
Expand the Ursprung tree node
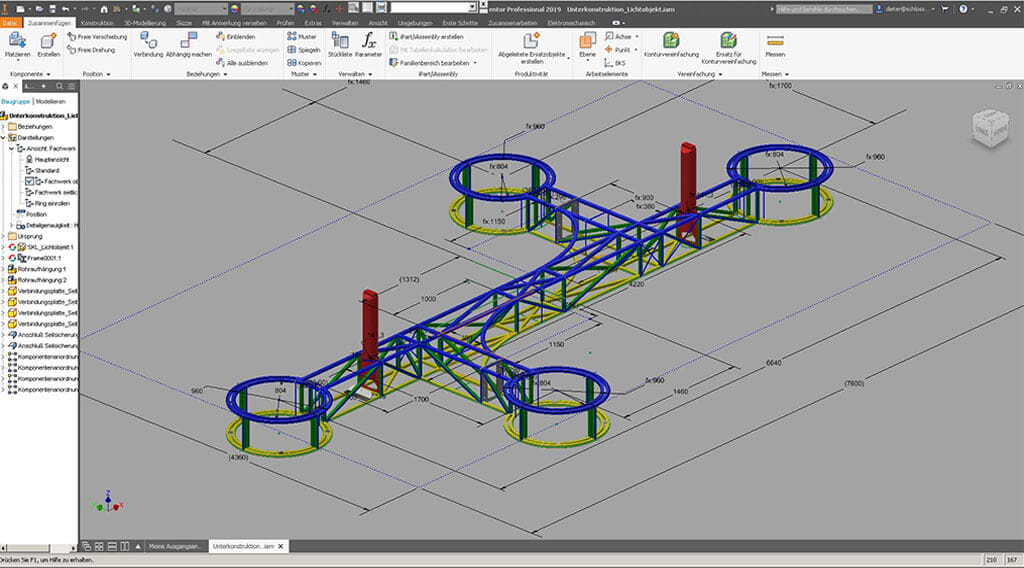5,236
